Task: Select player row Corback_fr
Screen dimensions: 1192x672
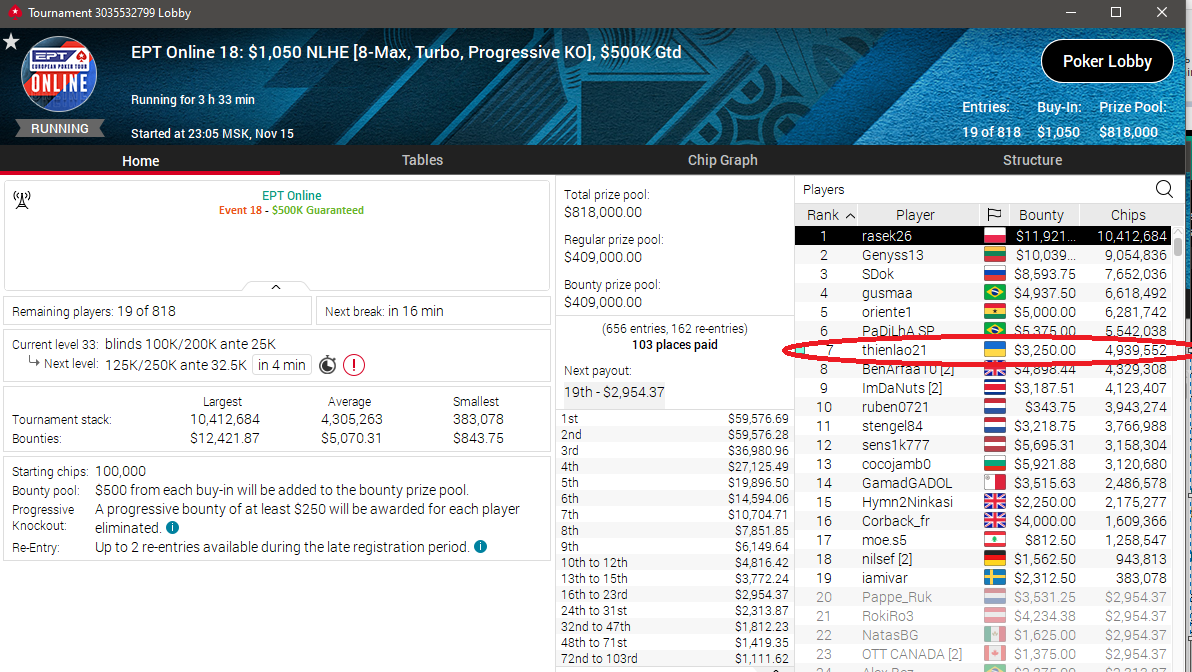Action: [983, 521]
